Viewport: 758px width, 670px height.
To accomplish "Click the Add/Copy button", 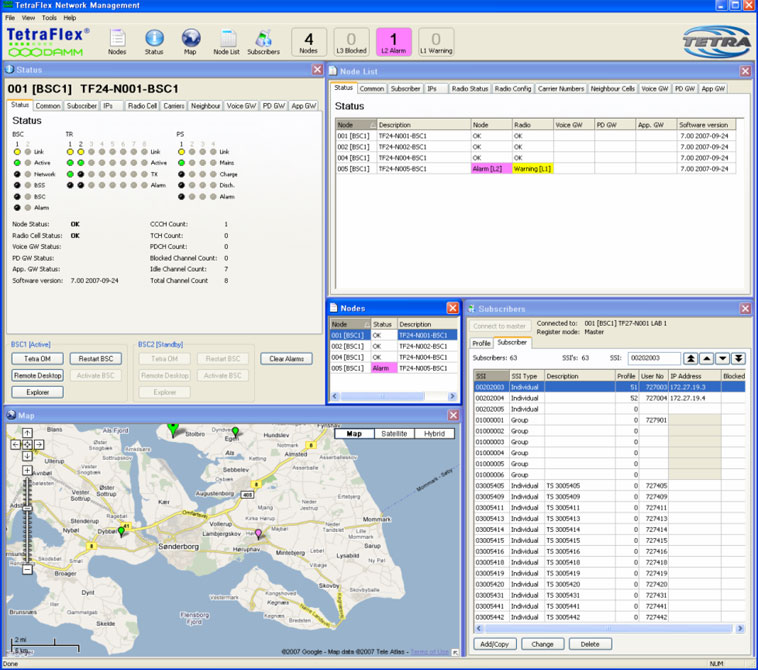I will click(x=495, y=644).
